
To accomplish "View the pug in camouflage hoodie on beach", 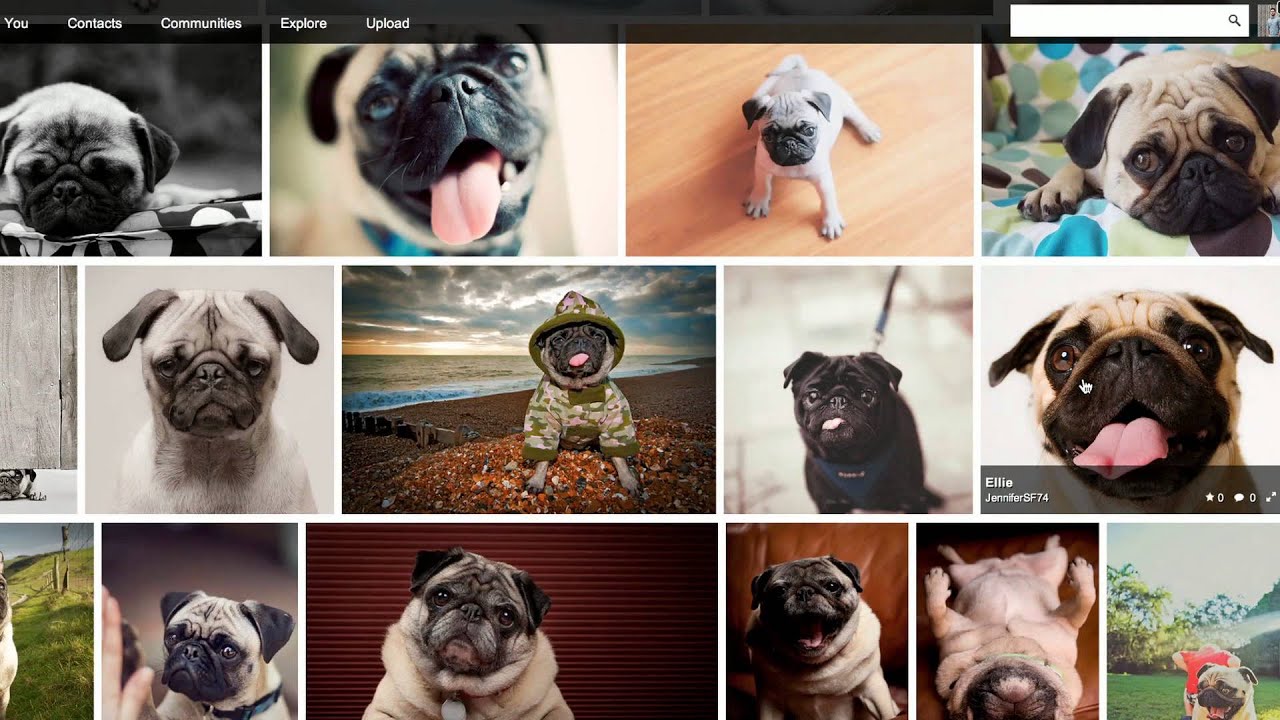I will pos(529,389).
